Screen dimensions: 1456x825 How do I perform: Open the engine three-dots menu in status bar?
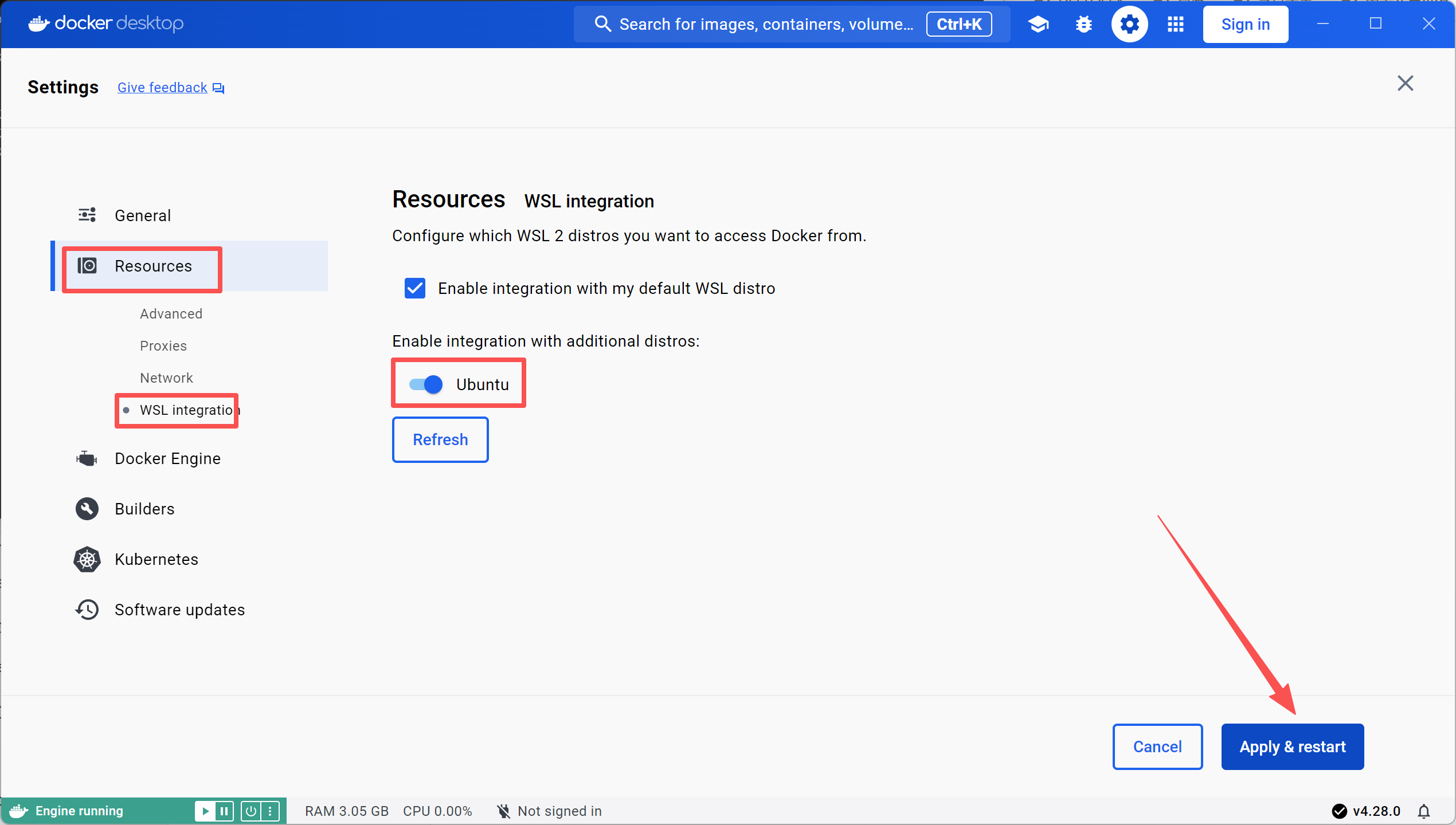270,811
